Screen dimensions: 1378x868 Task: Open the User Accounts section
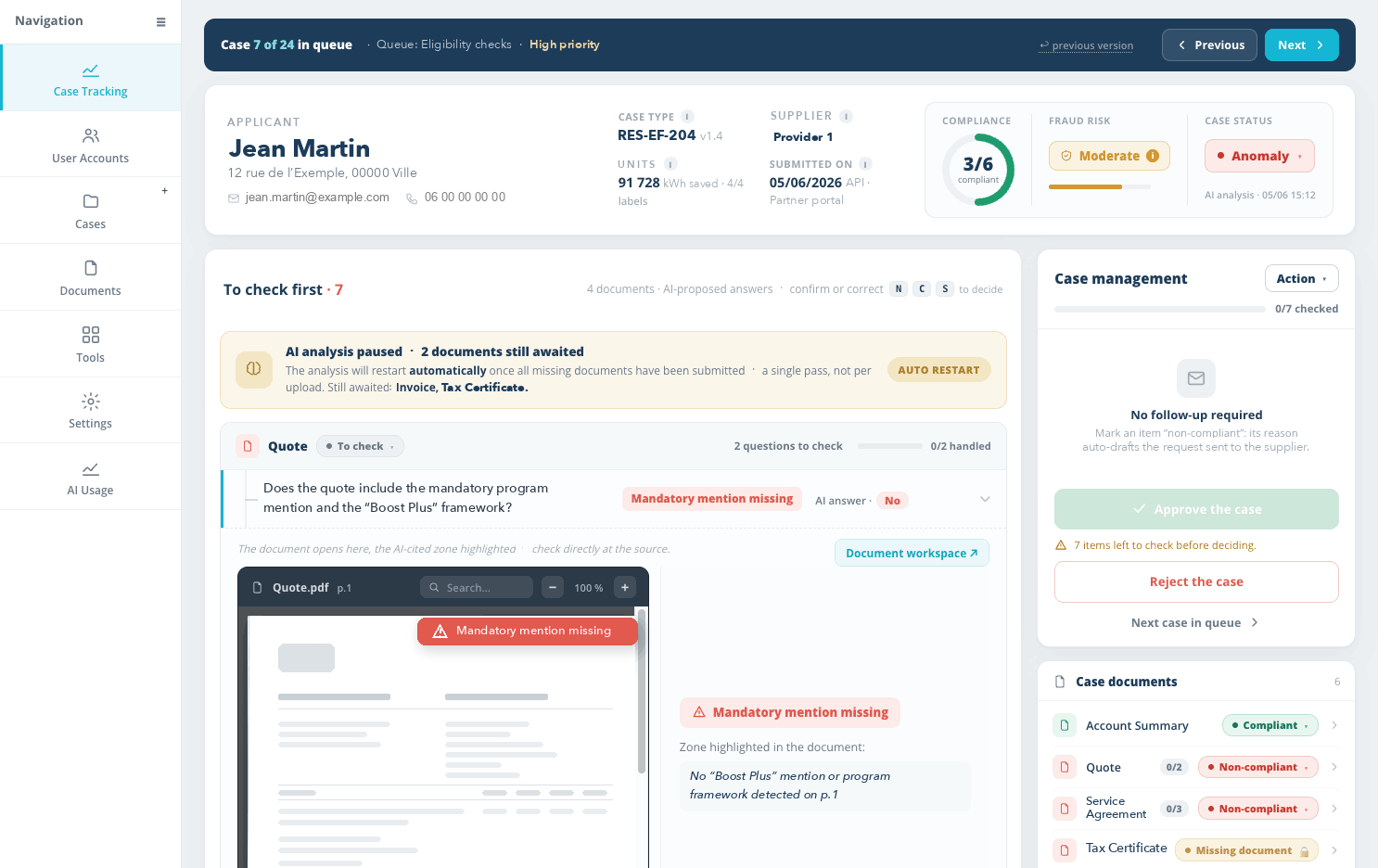pyautogui.click(x=90, y=145)
